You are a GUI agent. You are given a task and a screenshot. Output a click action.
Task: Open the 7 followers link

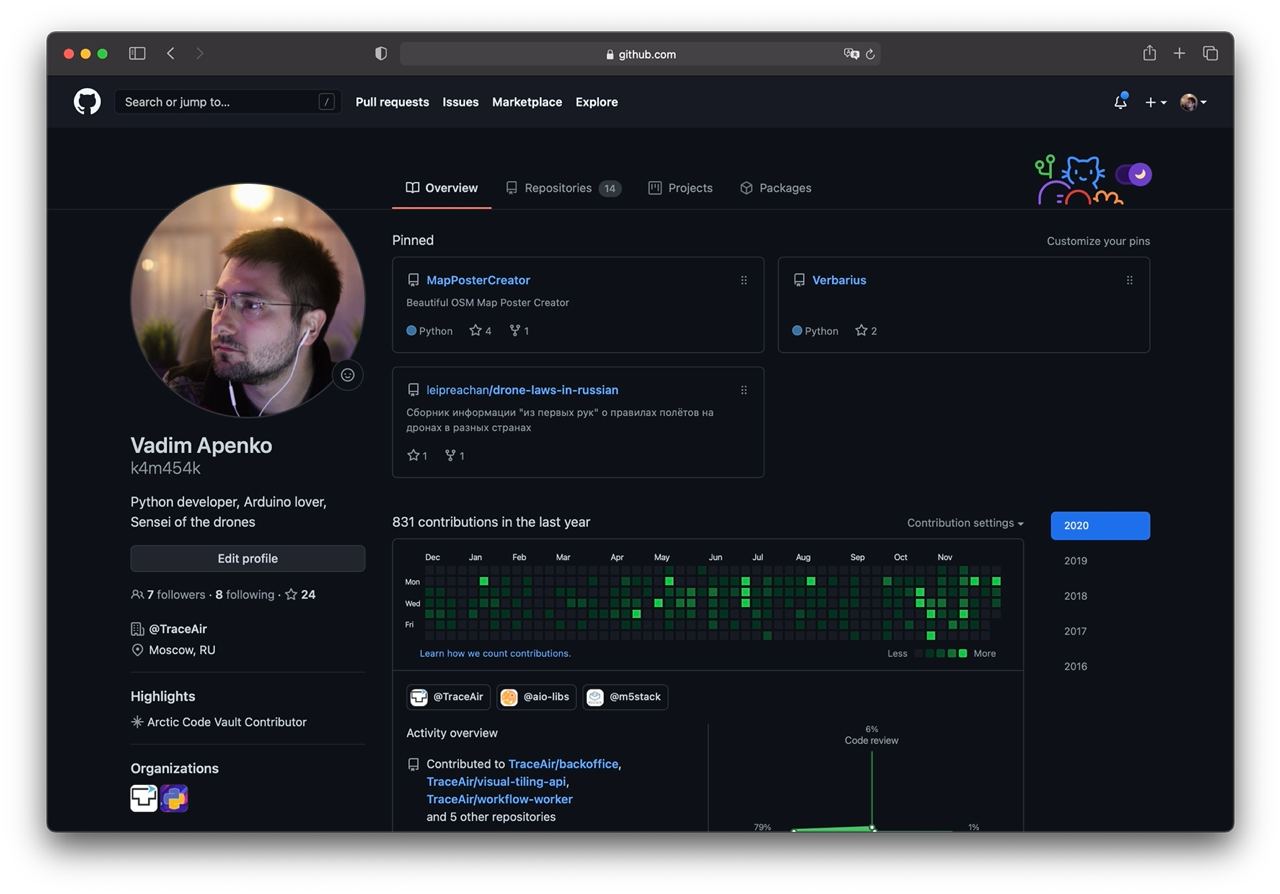pyautogui.click(x=168, y=595)
